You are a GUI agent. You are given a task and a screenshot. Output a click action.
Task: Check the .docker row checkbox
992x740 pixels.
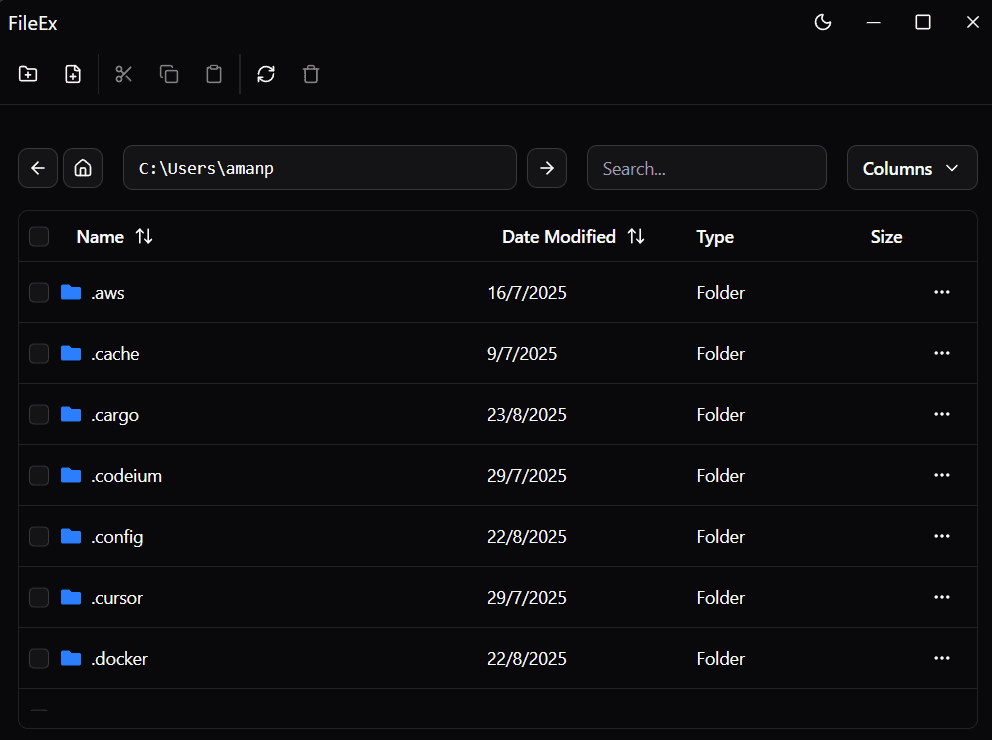click(x=39, y=658)
